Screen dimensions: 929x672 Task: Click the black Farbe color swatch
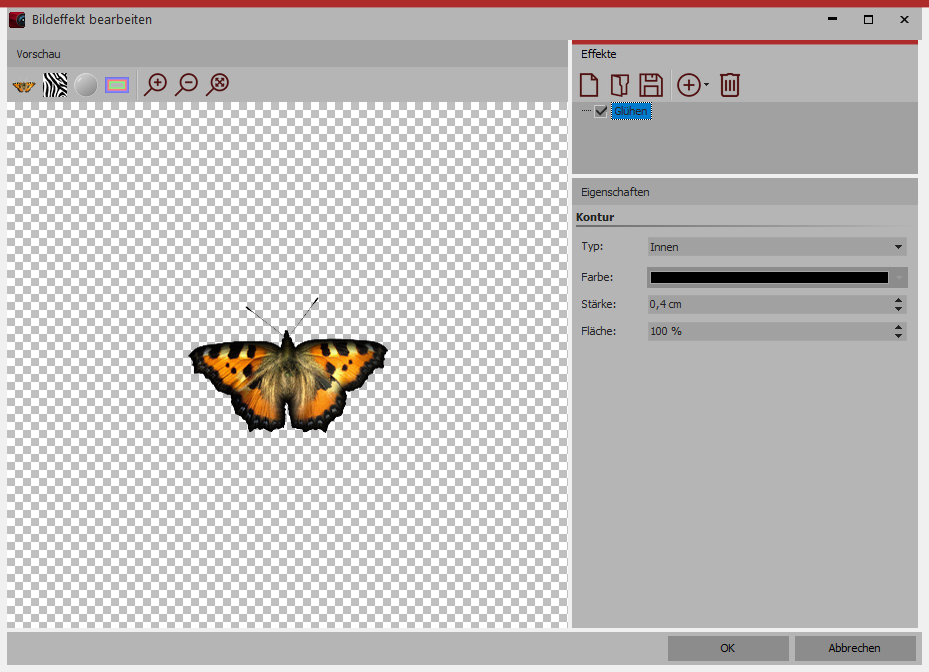coord(768,277)
